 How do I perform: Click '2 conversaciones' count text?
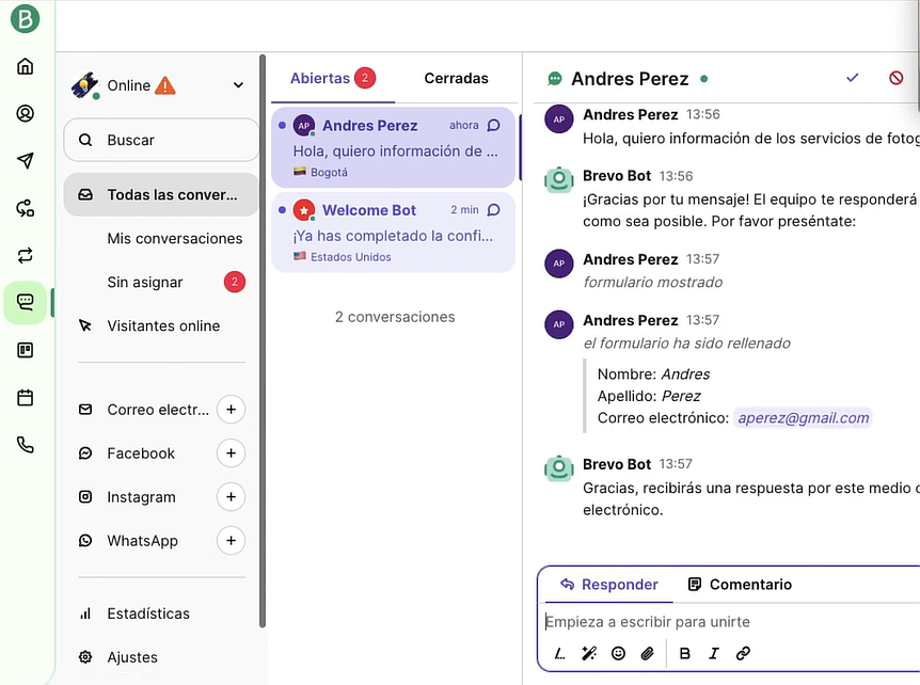pos(395,317)
